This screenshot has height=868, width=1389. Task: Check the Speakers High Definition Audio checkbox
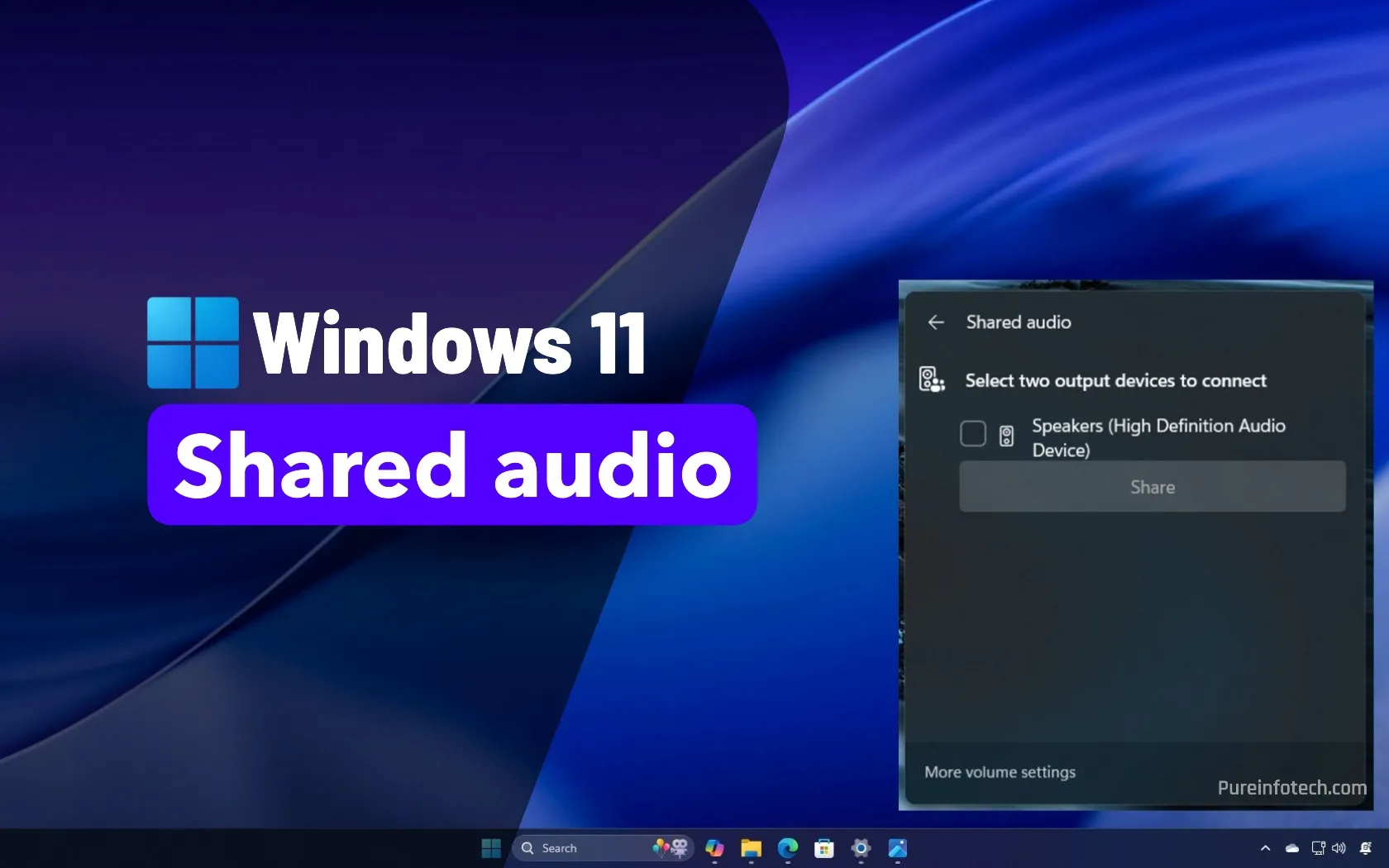973,433
